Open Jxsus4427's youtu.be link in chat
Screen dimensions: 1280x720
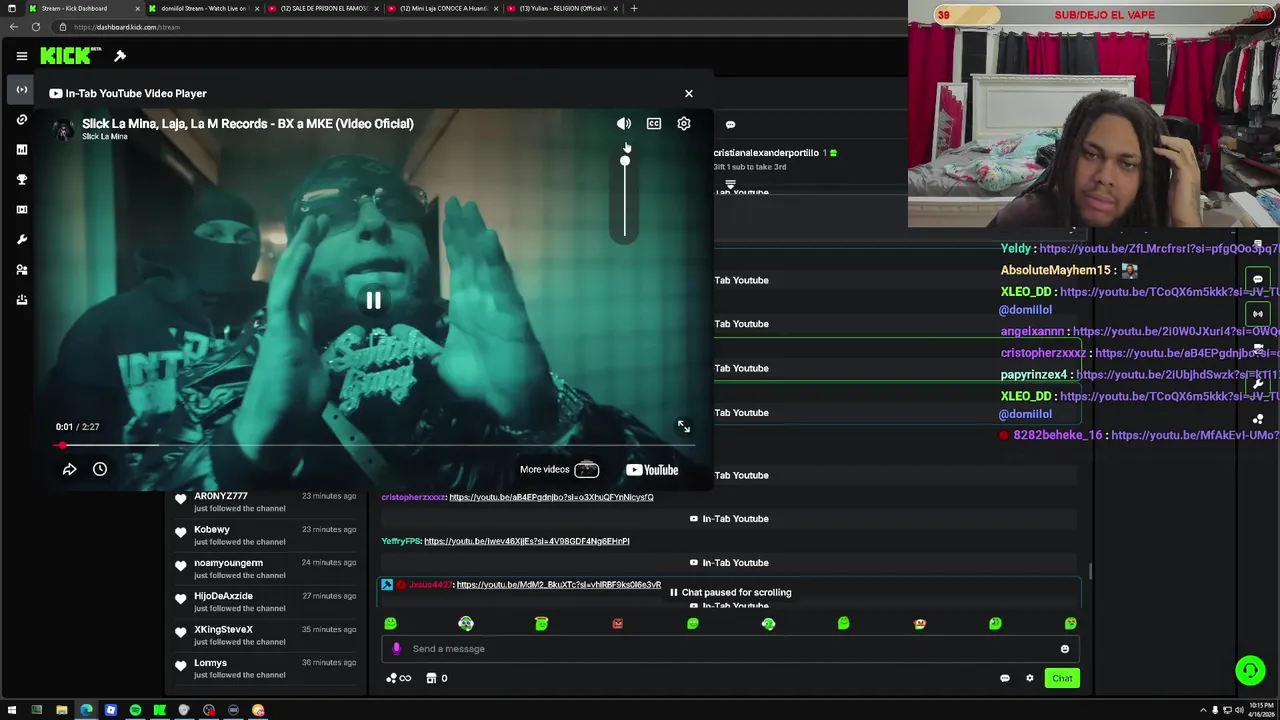click(x=558, y=584)
